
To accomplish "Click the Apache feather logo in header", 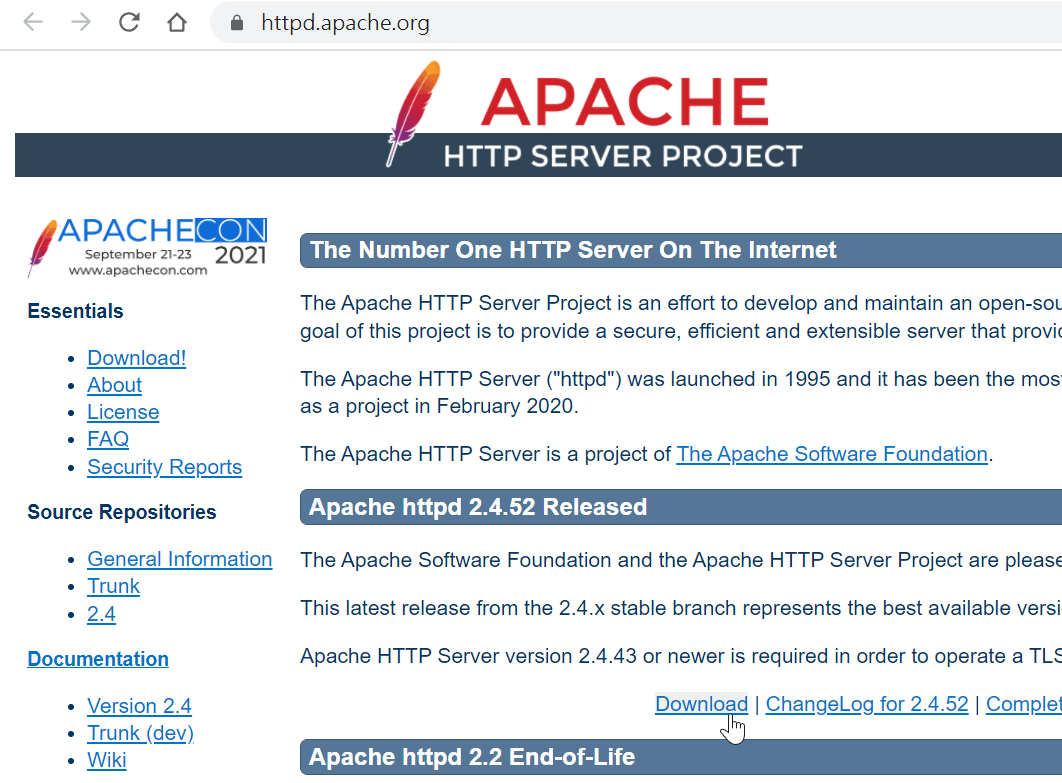I will [414, 113].
